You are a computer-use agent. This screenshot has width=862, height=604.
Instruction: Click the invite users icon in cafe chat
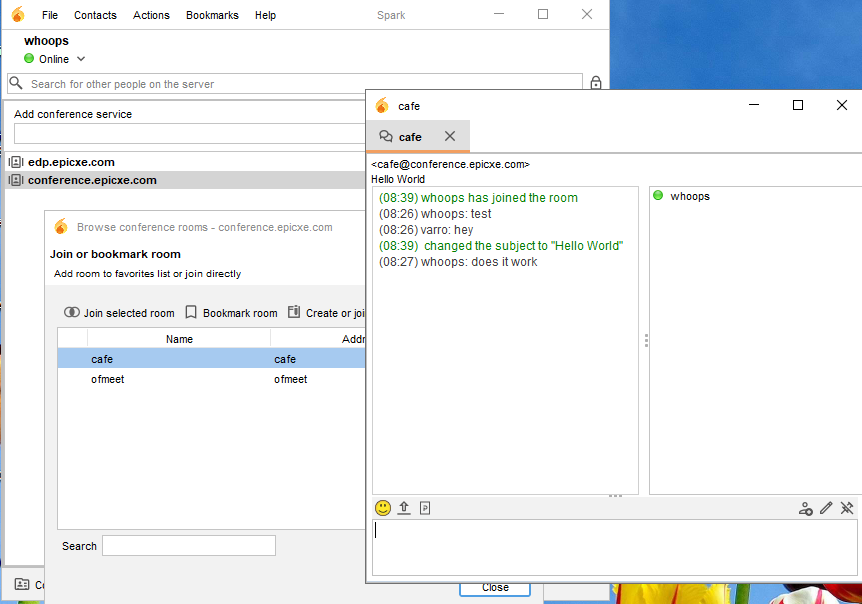tap(805, 508)
